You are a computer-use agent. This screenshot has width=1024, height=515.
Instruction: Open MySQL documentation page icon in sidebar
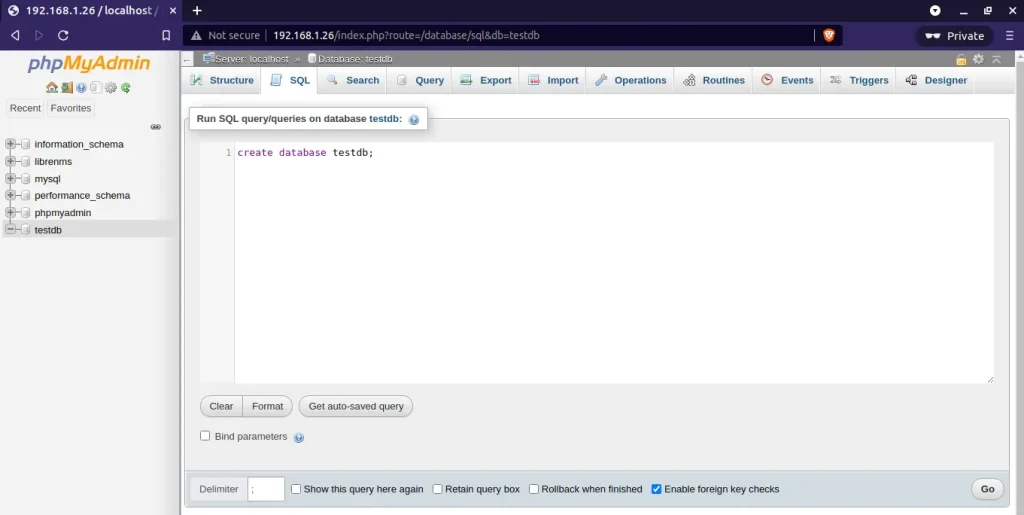point(95,87)
